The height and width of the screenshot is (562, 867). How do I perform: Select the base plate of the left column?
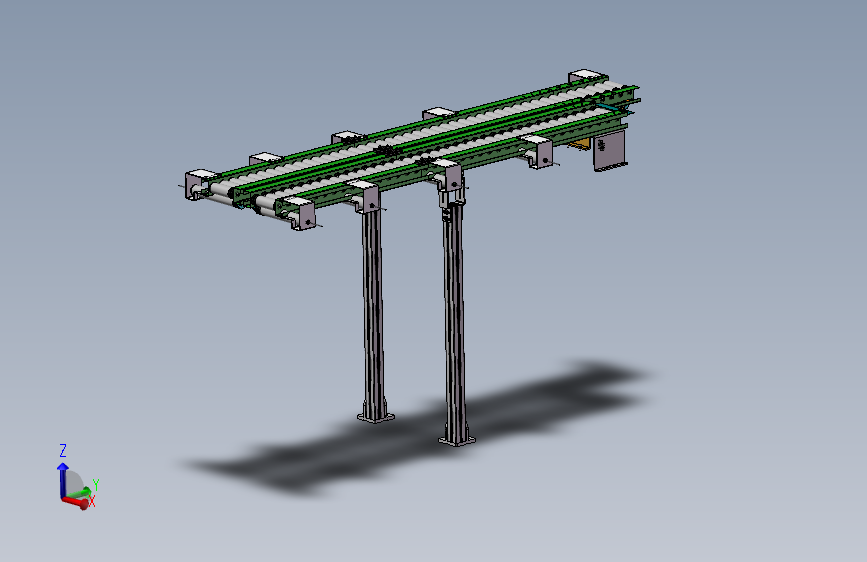pyautogui.click(x=376, y=418)
